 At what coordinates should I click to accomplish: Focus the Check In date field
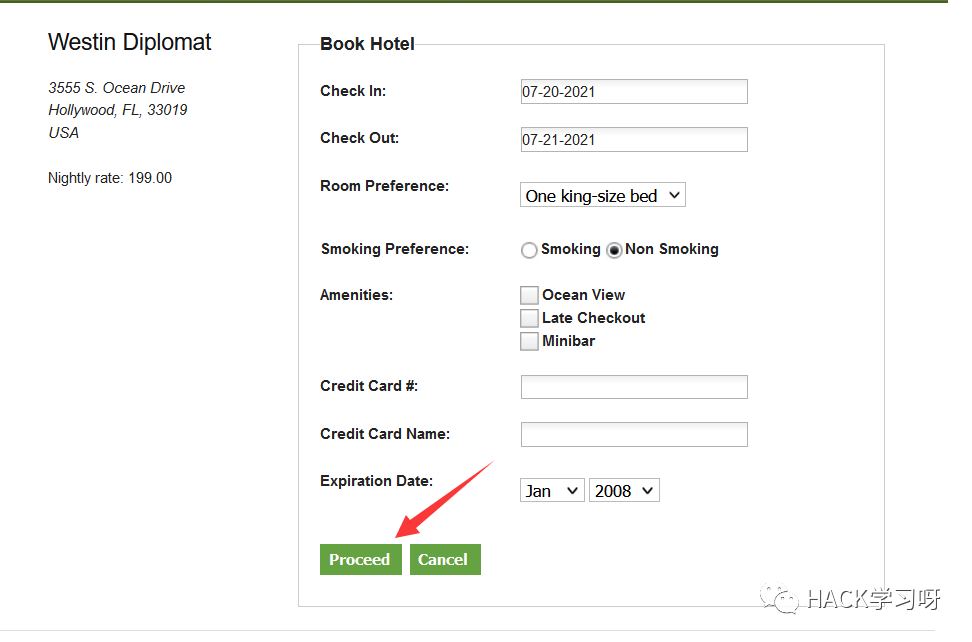point(634,92)
